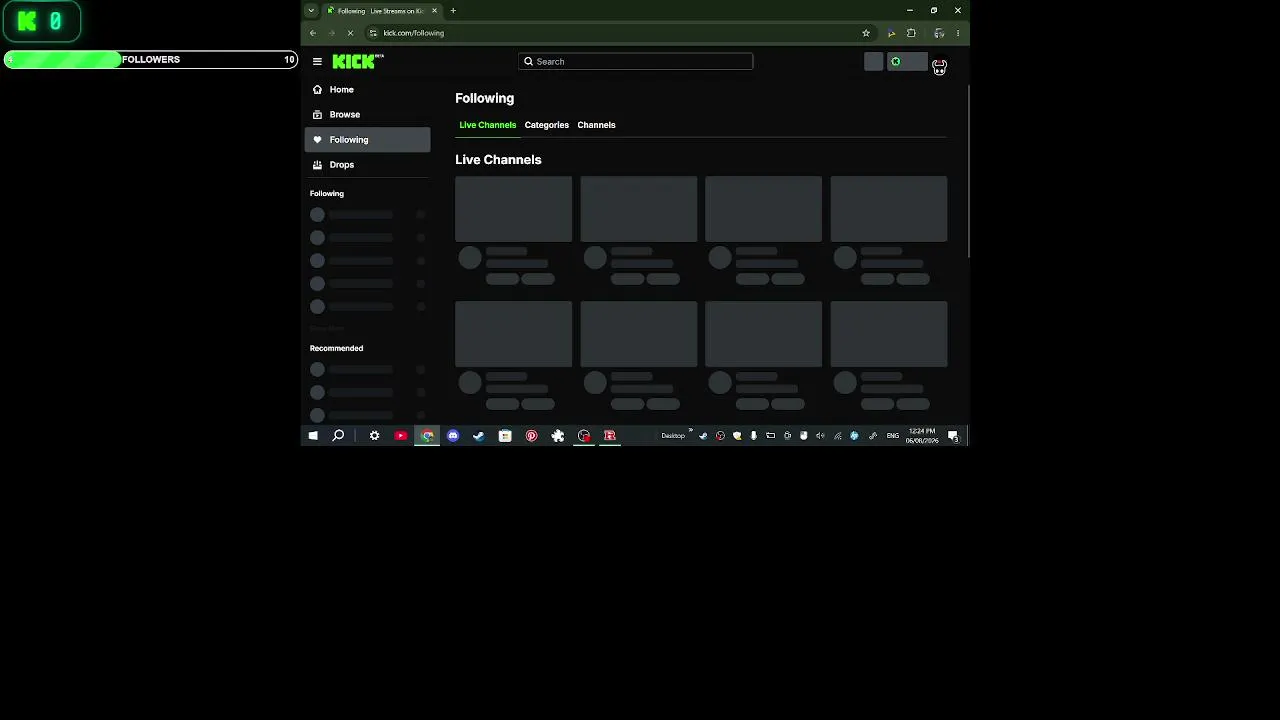Click the FOLLOWERS goal progress bar

[x=150, y=60]
